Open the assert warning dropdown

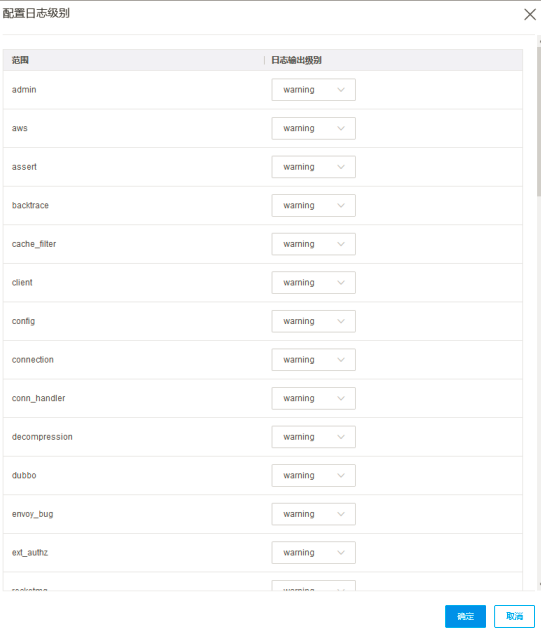click(x=313, y=167)
